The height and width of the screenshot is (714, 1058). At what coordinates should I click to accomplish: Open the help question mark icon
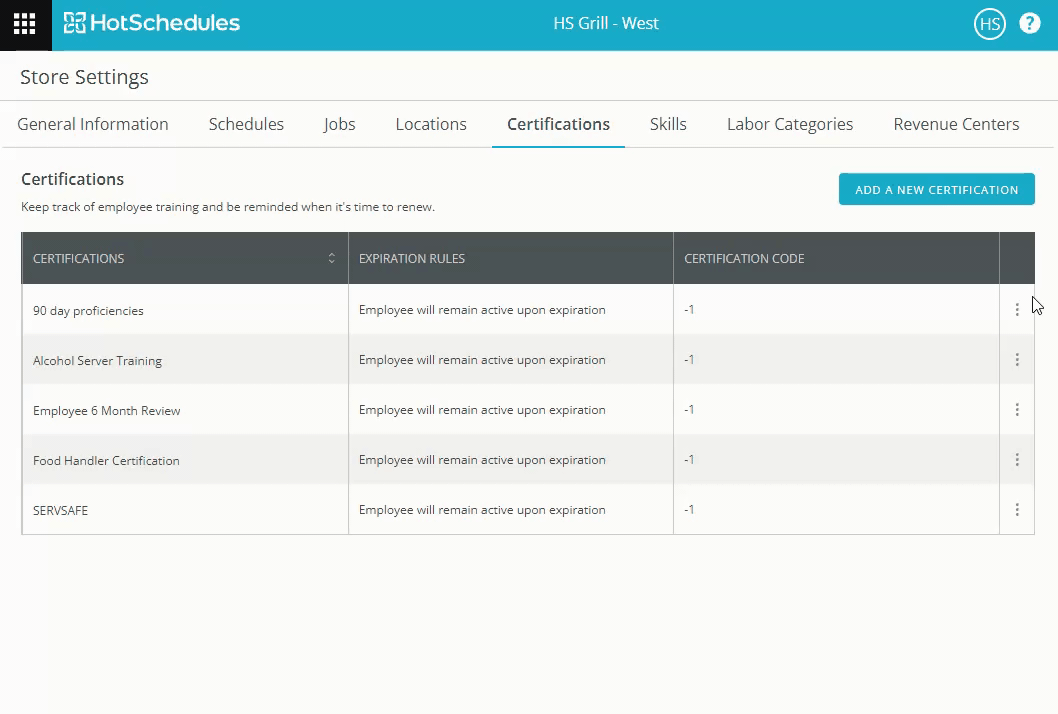point(1030,24)
